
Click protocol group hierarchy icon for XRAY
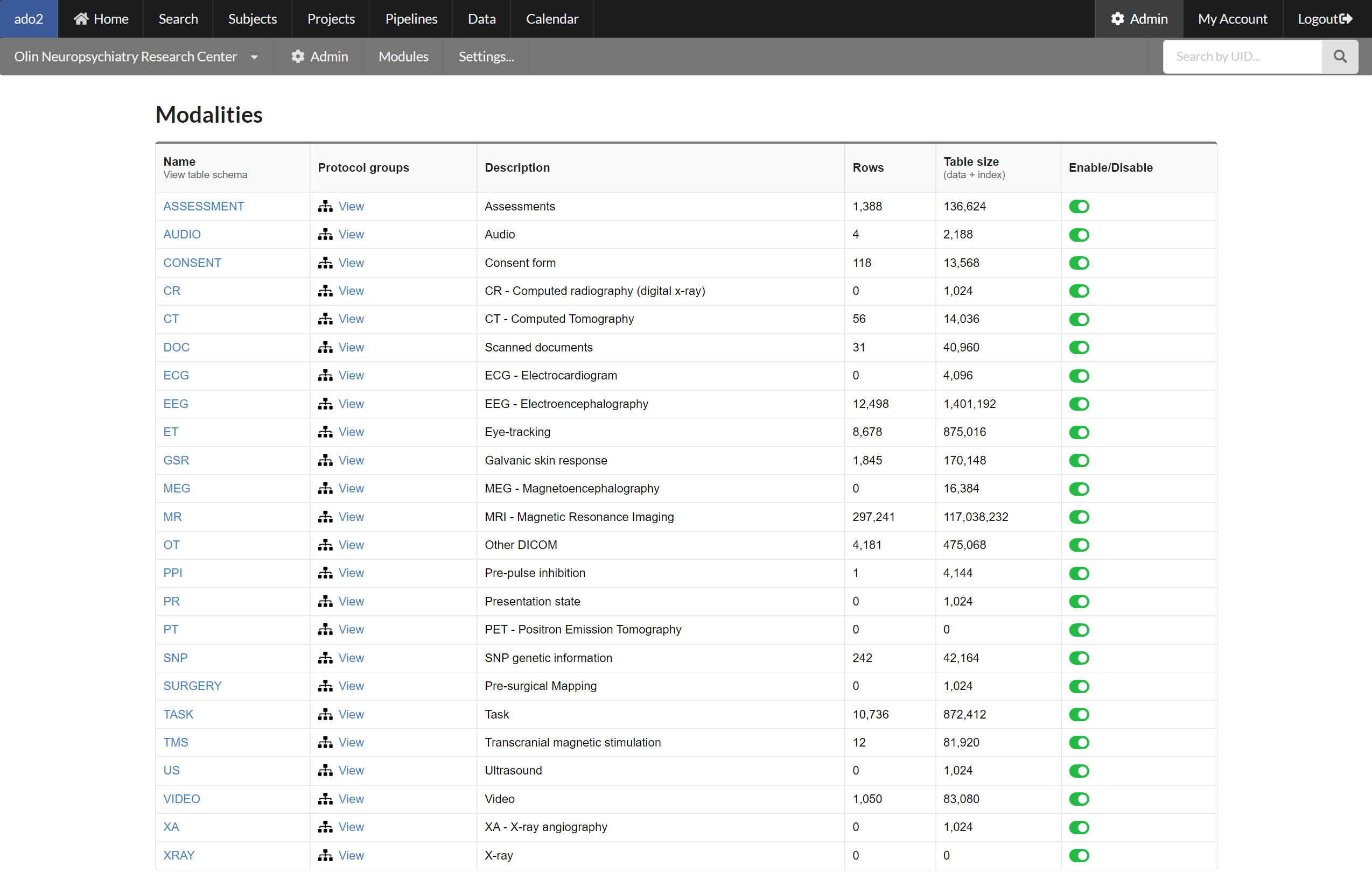point(325,855)
